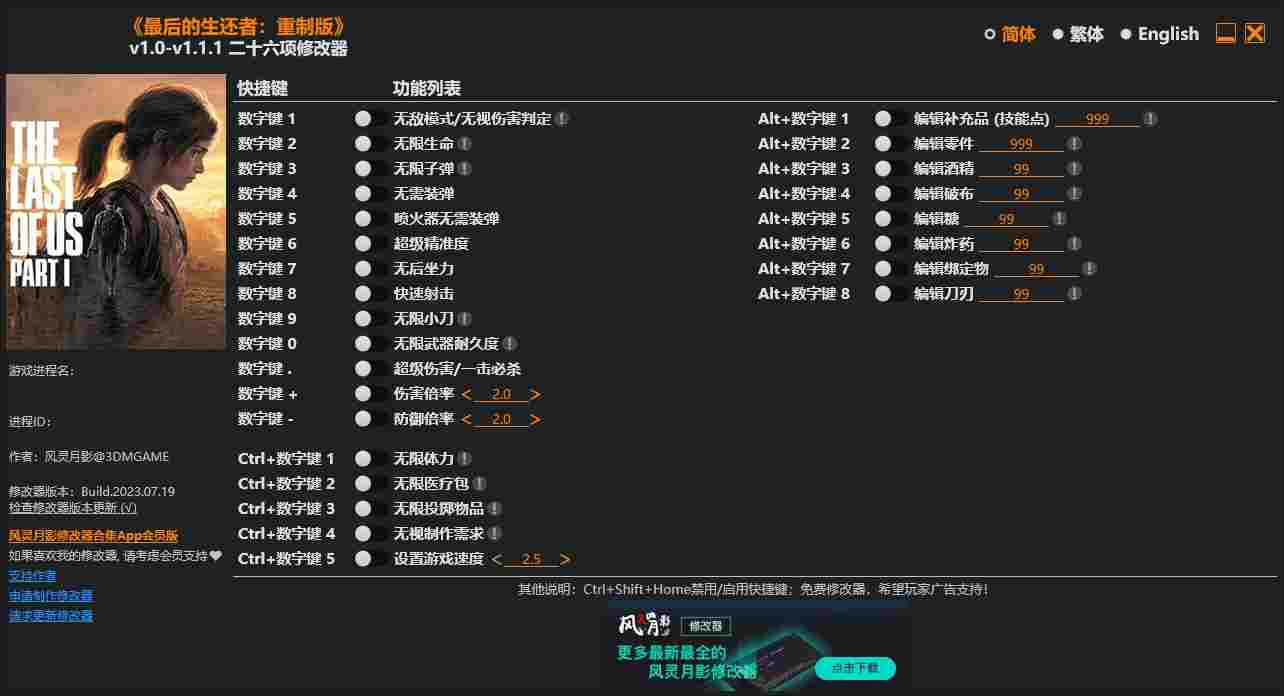Switch on 超级精准度
Image resolution: width=1284 pixels, height=696 pixels.
[371, 244]
